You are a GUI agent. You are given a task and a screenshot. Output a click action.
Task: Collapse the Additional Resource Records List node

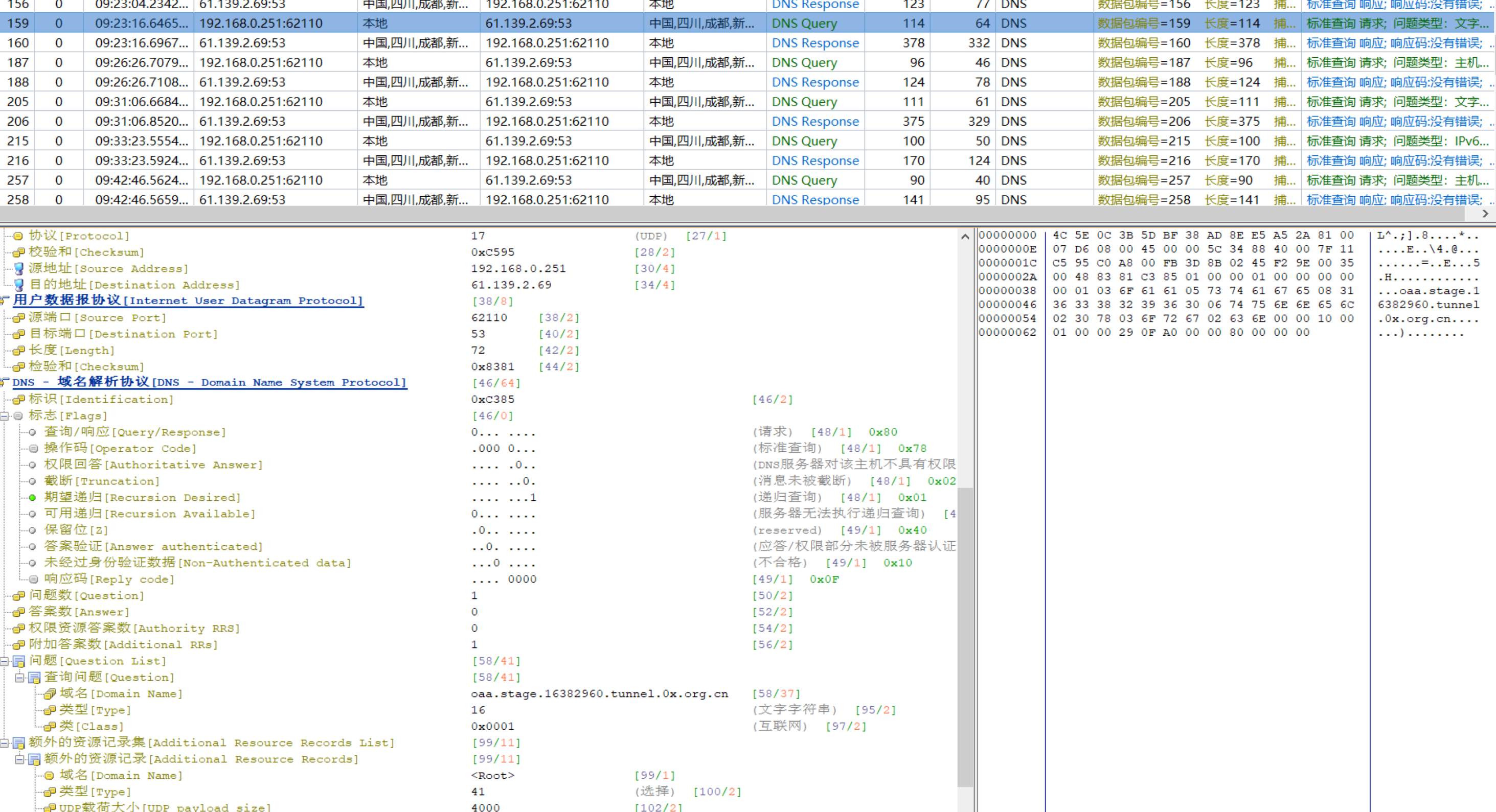[4, 743]
